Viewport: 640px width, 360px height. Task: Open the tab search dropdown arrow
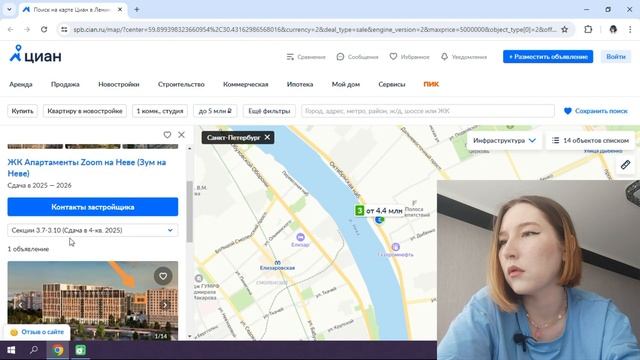tap(9, 9)
